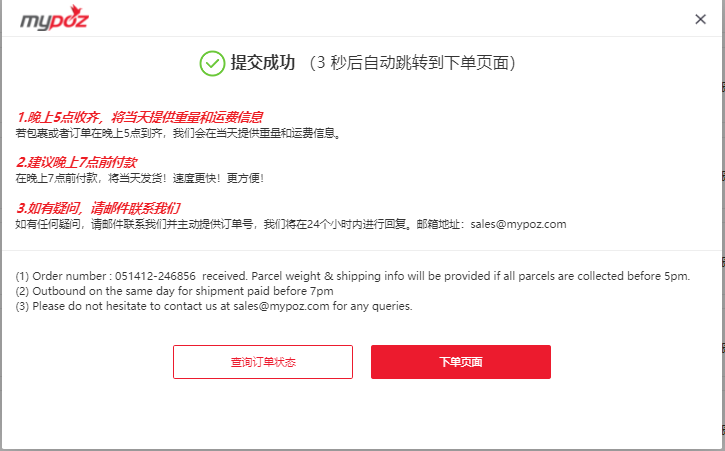Click the green success checkmark icon
The image size is (725, 451).
coord(212,63)
